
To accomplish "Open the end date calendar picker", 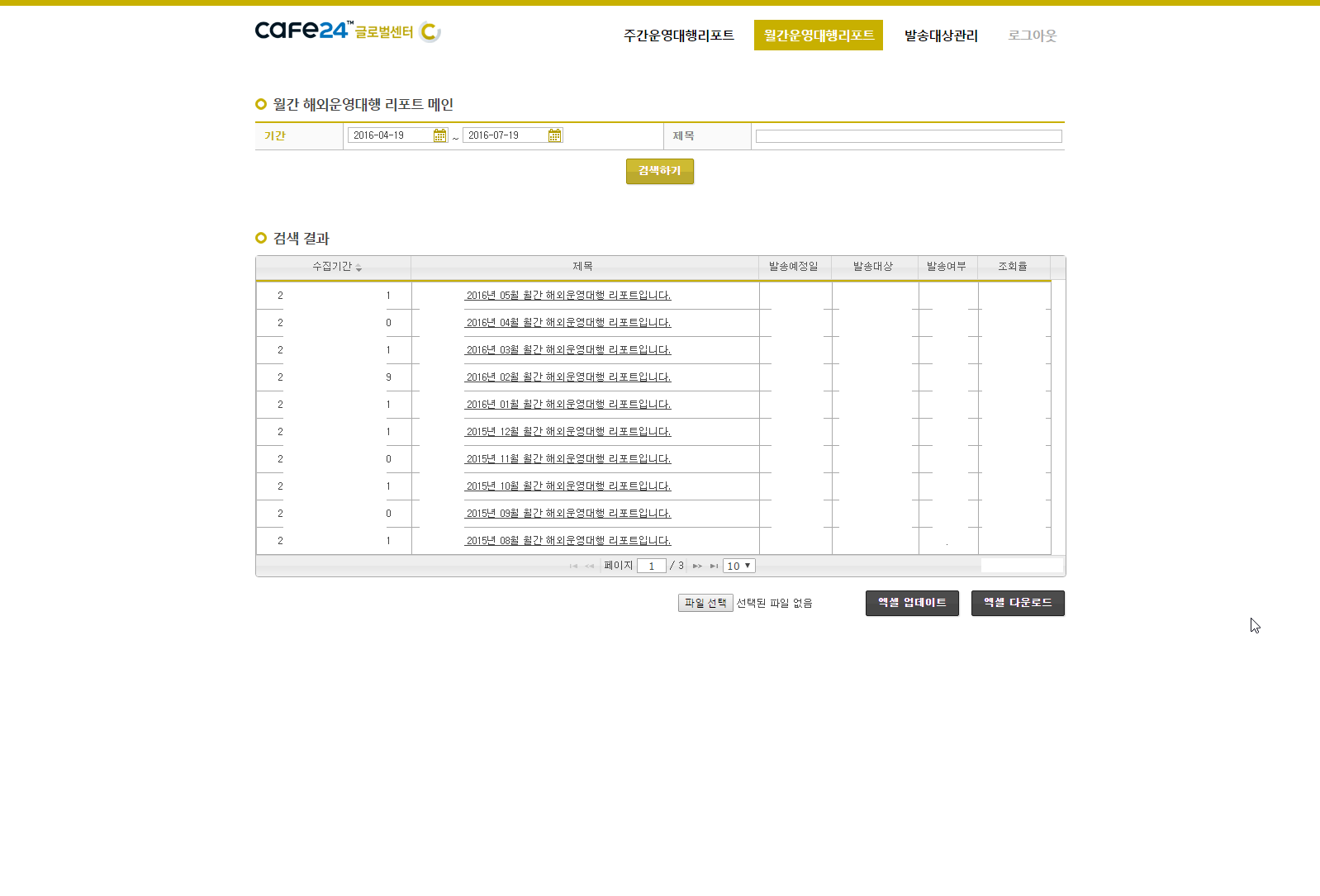I will tap(554, 135).
